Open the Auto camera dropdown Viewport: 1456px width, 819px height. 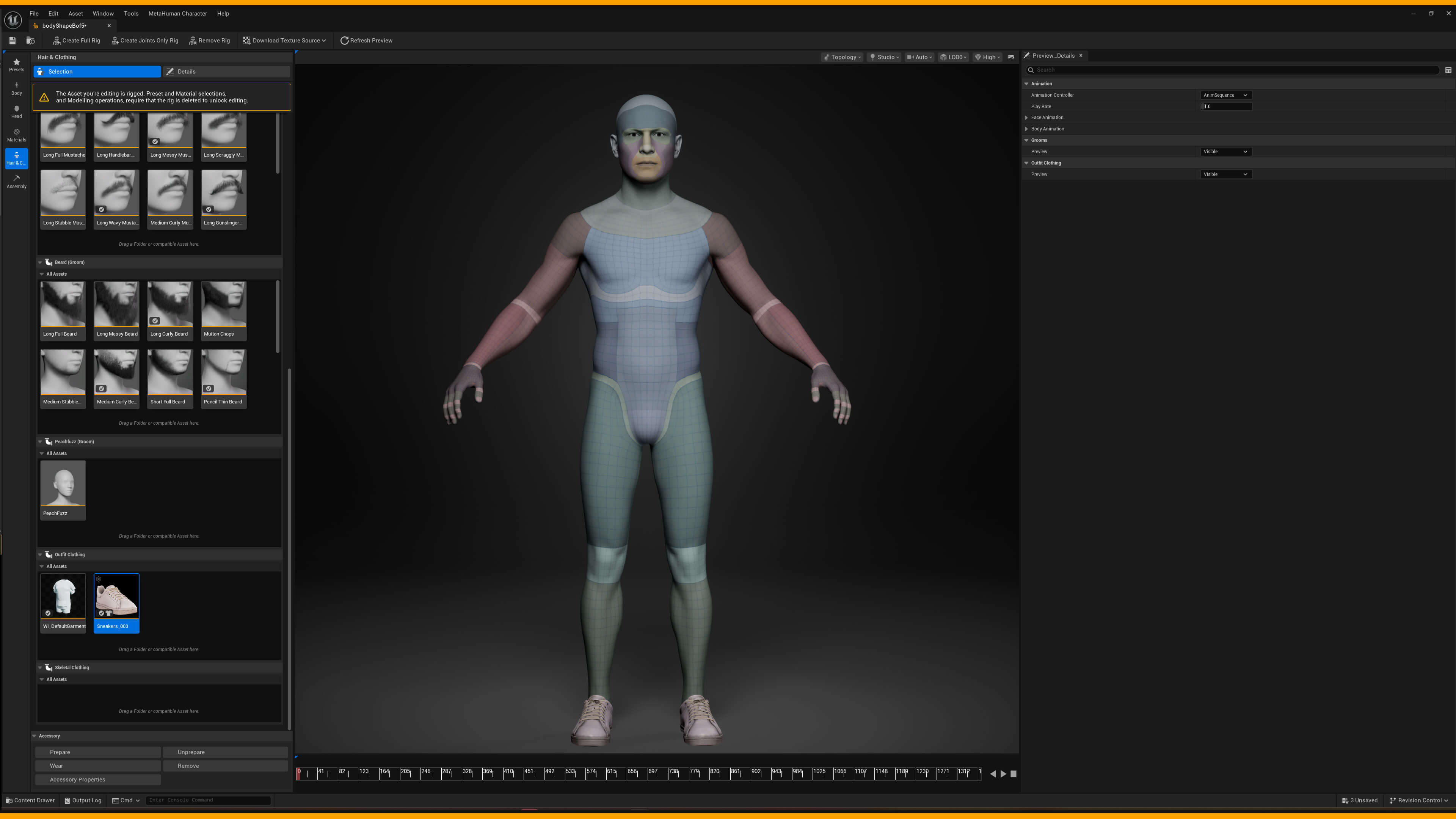919,57
